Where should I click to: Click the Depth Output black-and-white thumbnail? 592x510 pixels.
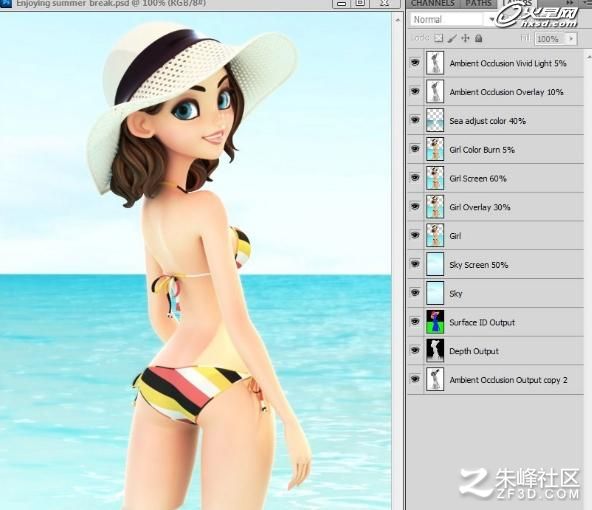point(435,350)
